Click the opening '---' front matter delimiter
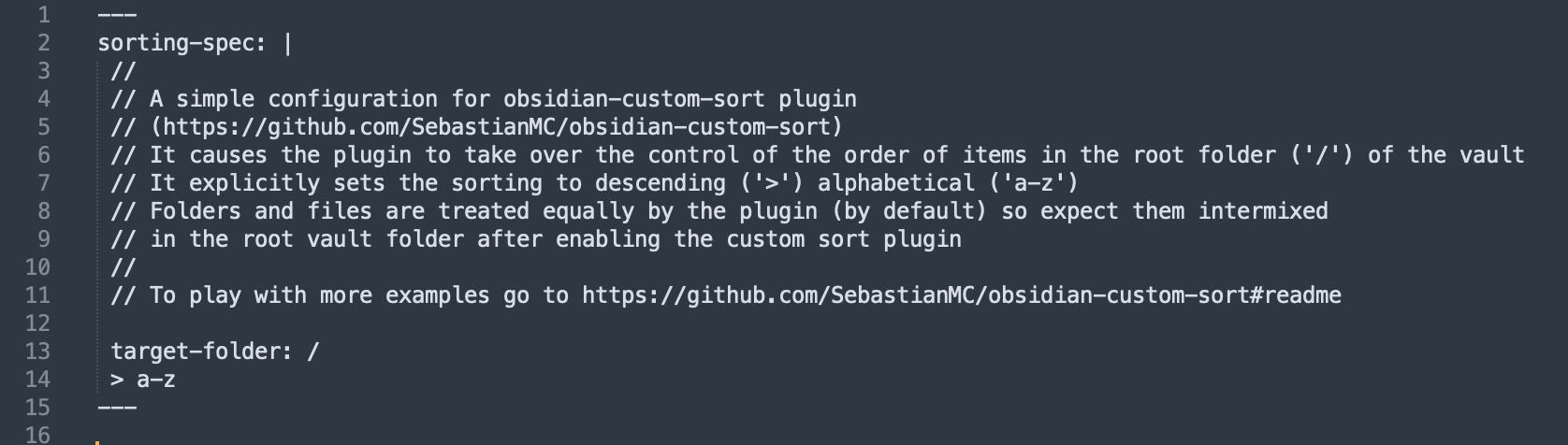The width and height of the screenshot is (1568, 445). 117,15
